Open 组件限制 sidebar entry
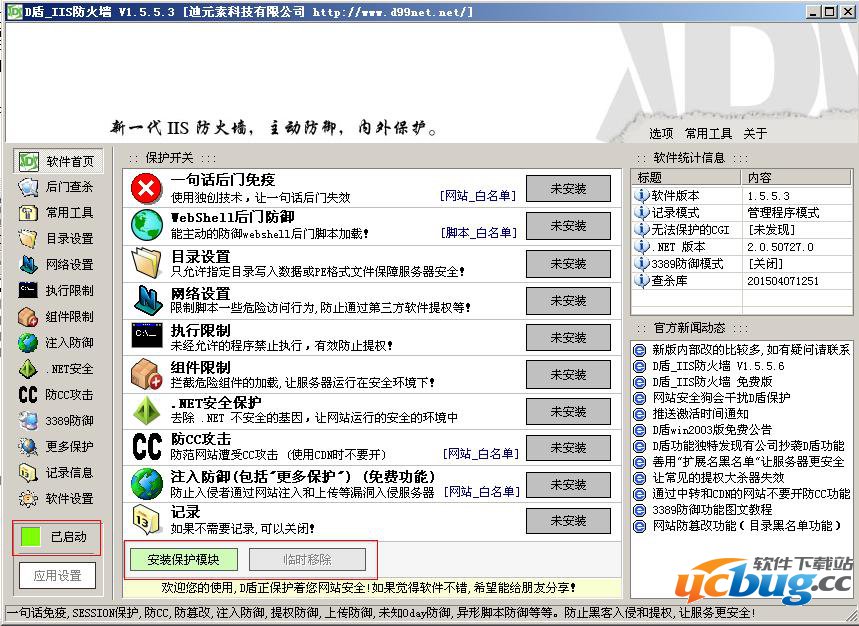The image size is (859, 626). (x=58, y=317)
